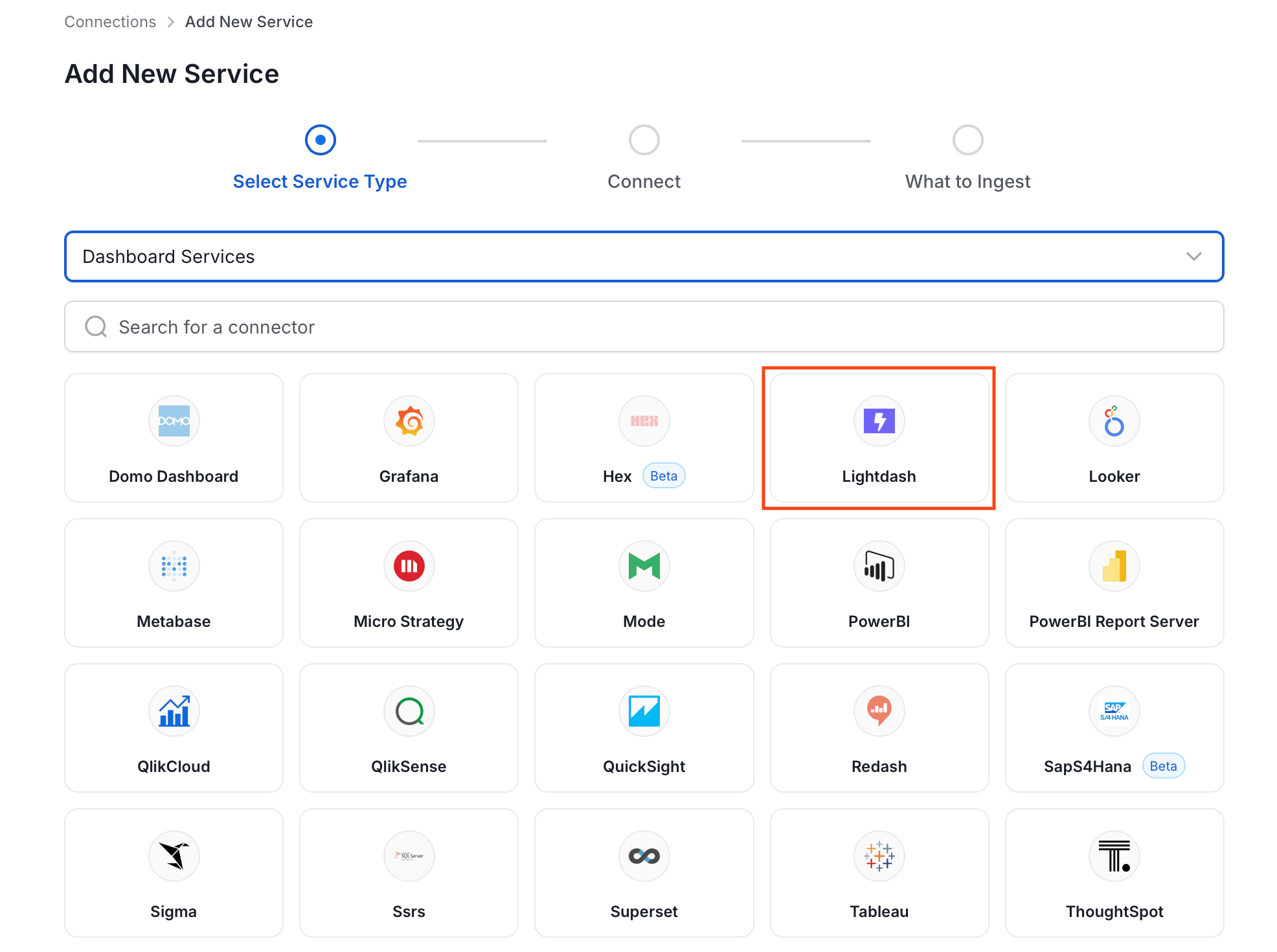Click the Hex label text
Image resolution: width=1277 pixels, height=952 pixels.
tap(617, 477)
